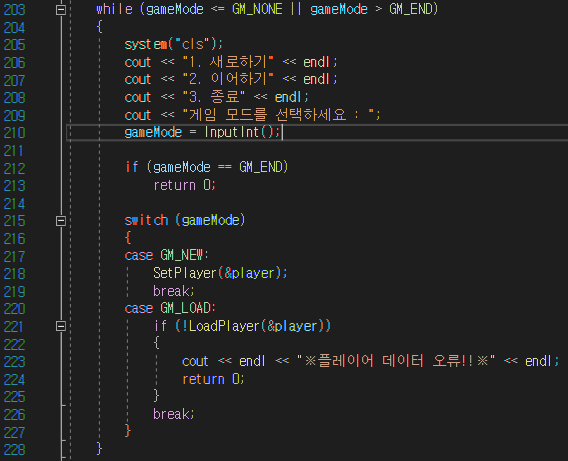
Task: Click line number 210 in the gutter
Action: (14, 133)
